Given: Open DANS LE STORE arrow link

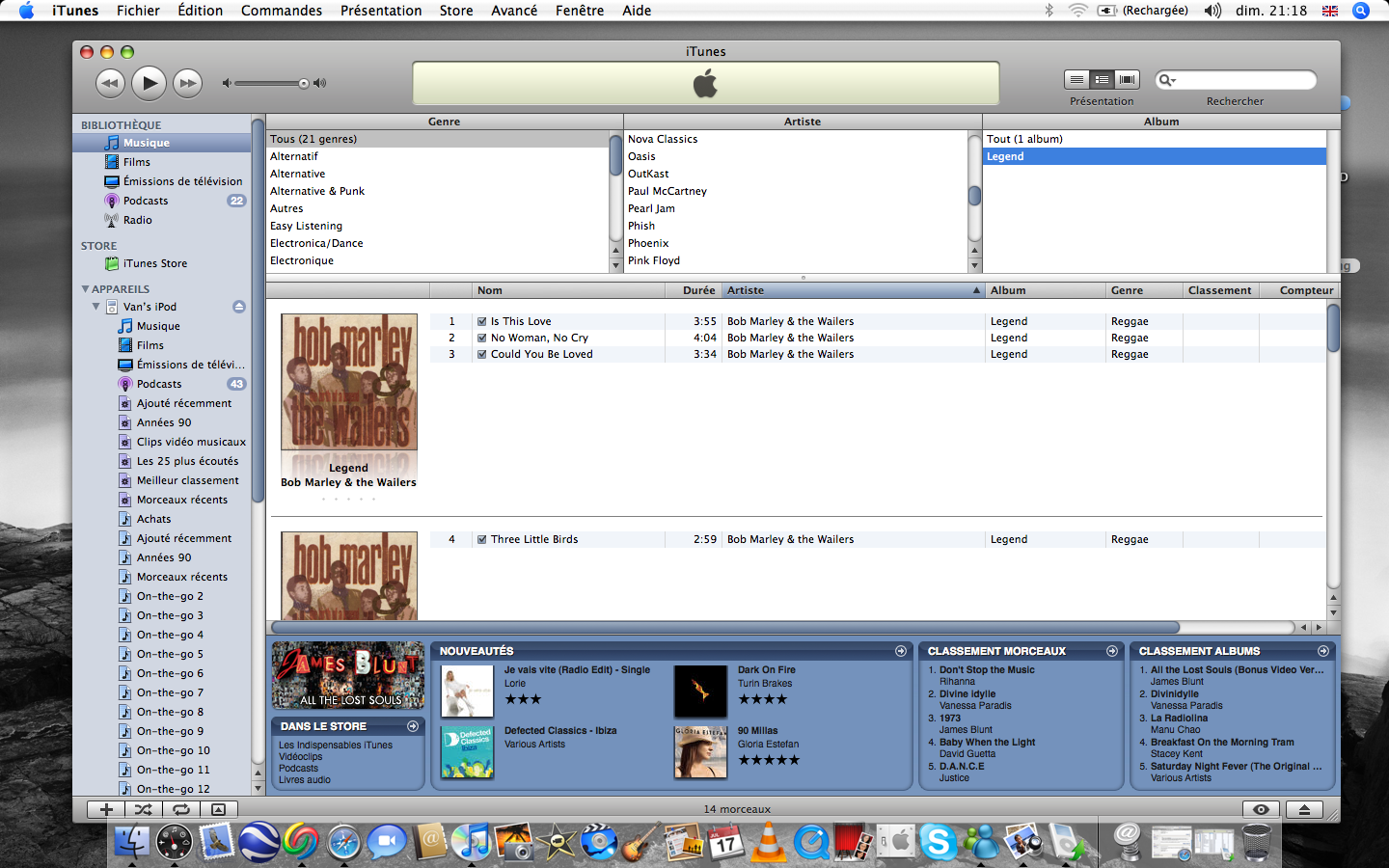Looking at the screenshot, I should (413, 726).
